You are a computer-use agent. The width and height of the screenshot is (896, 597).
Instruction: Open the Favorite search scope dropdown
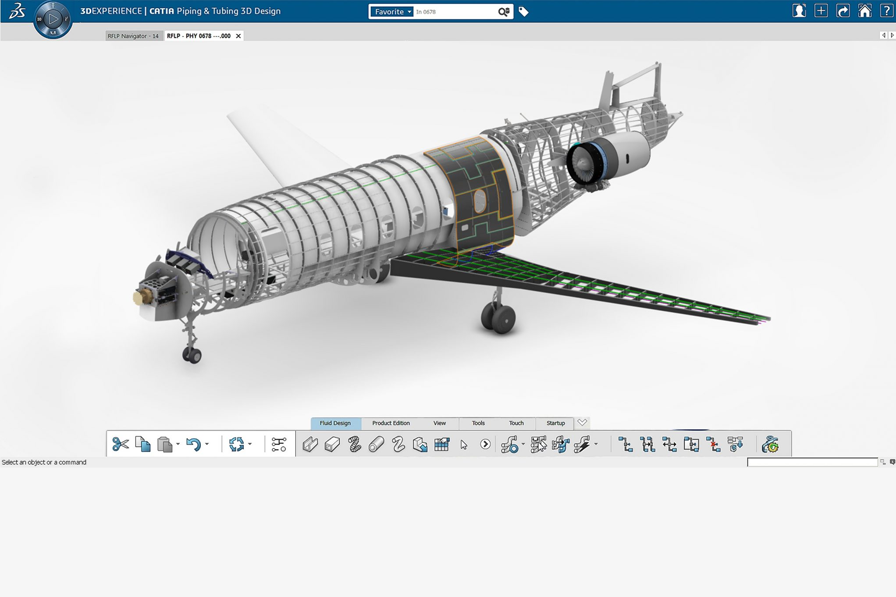[391, 11]
